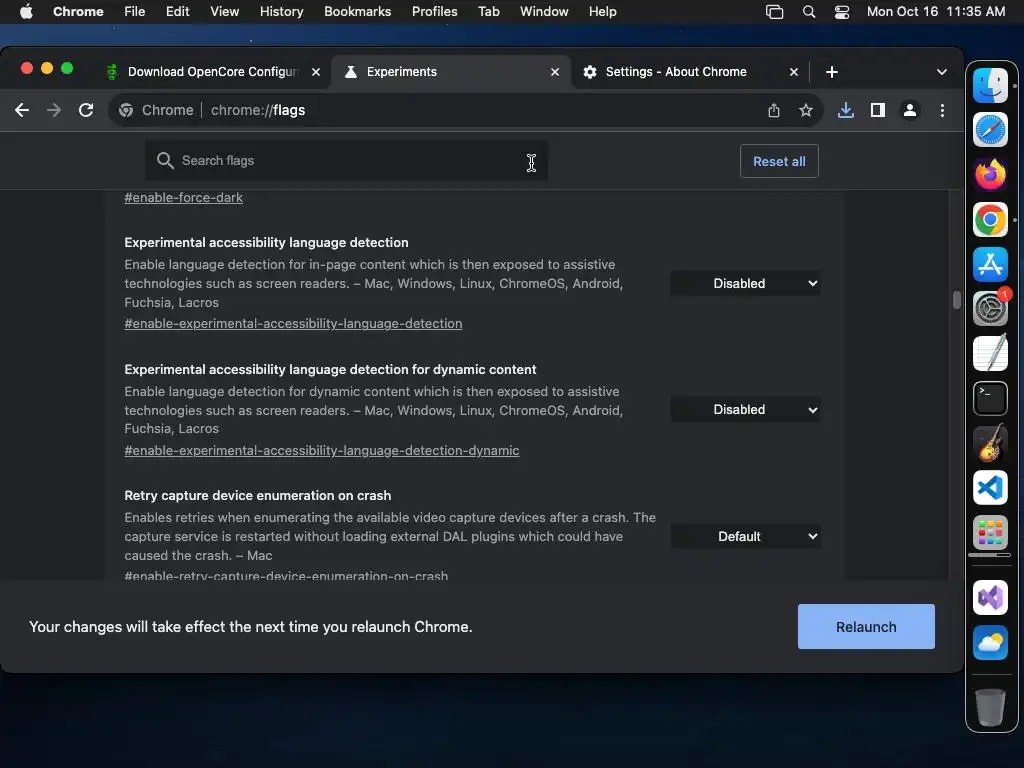Open Default dropdown for Retry capture device enumeration
Viewport: 1024px width, 768px height.
coord(745,536)
